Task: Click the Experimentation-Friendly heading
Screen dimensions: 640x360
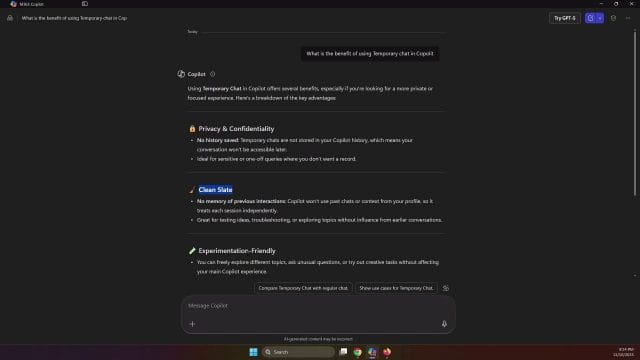Action: (237, 251)
